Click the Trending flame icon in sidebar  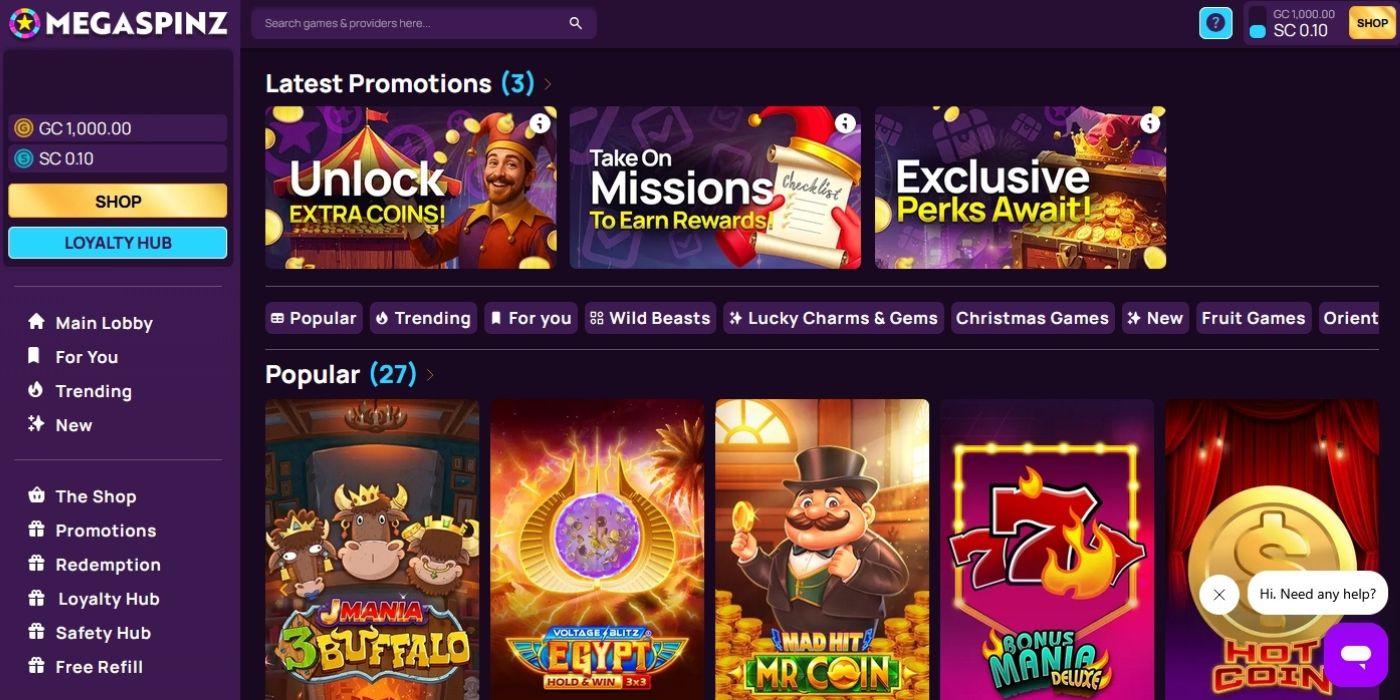point(36,390)
